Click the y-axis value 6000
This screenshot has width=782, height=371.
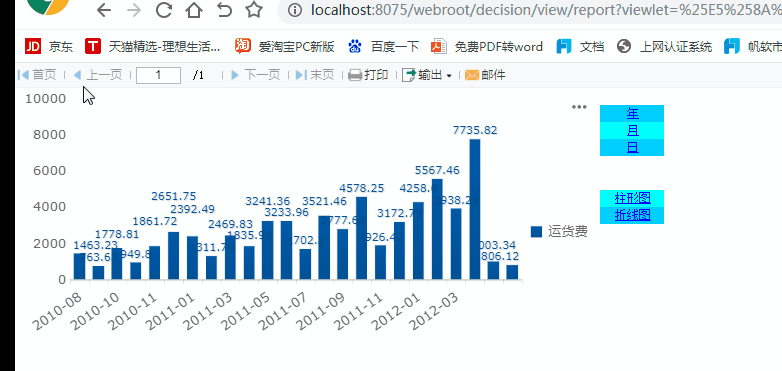(50, 171)
